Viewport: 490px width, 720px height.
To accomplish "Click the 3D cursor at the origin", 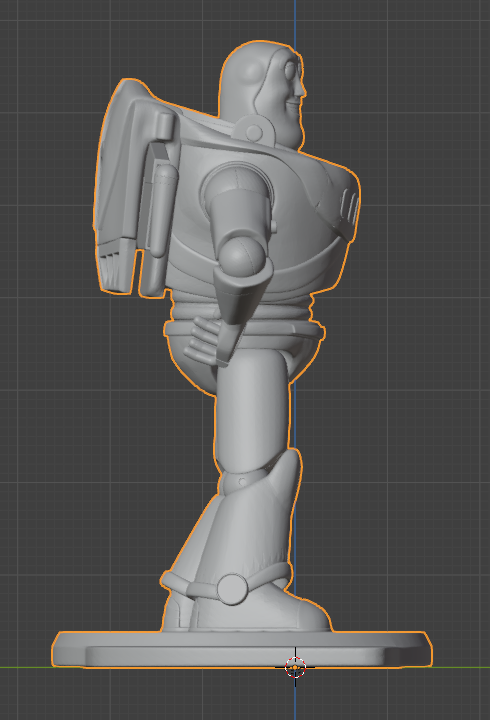I will coord(295,667).
